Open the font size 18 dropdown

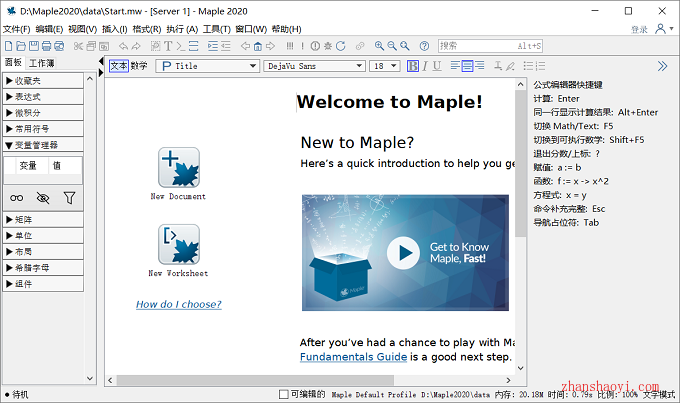click(x=385, y=66)
